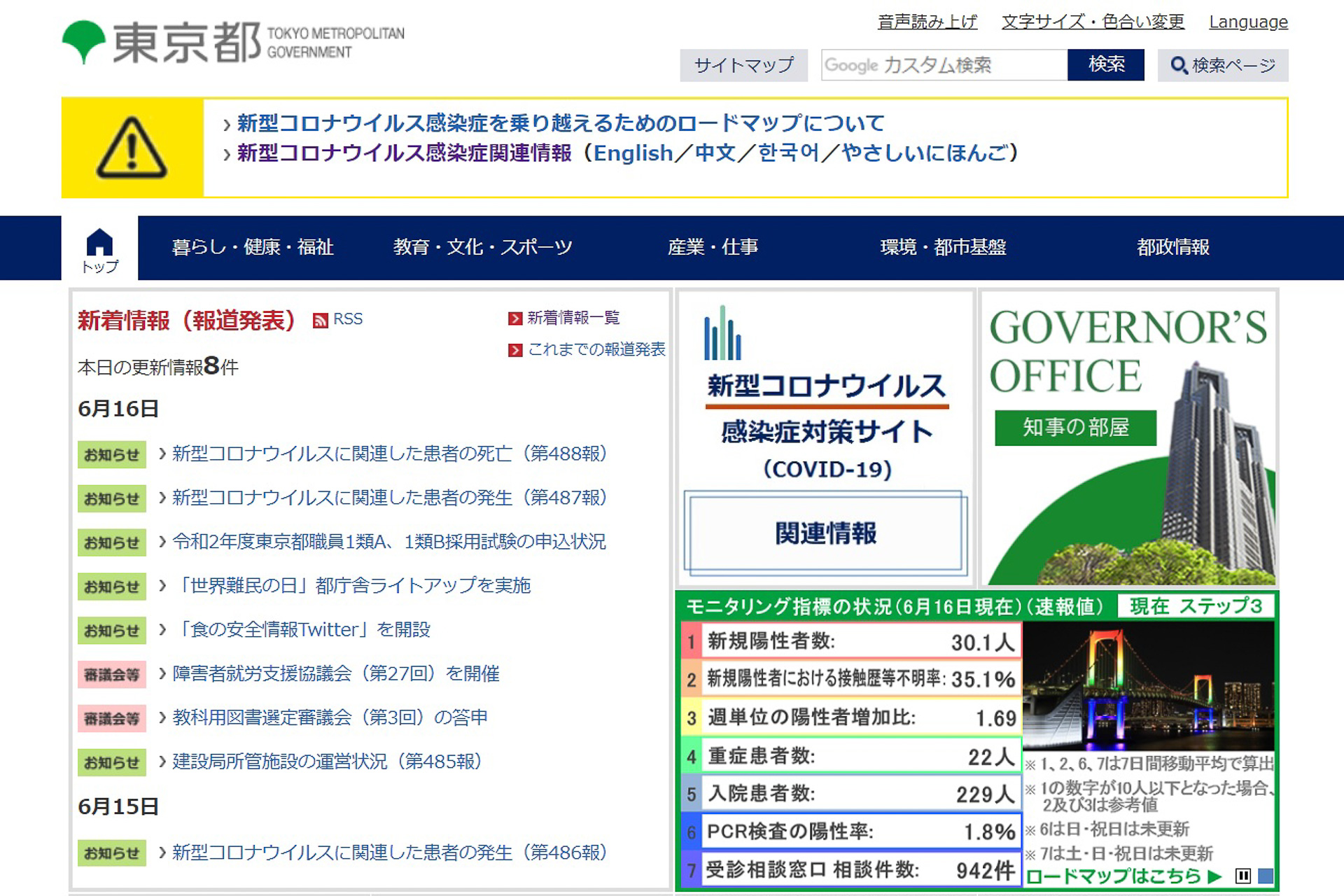Click red arrow icon beside 新着情報一覧

515,318
